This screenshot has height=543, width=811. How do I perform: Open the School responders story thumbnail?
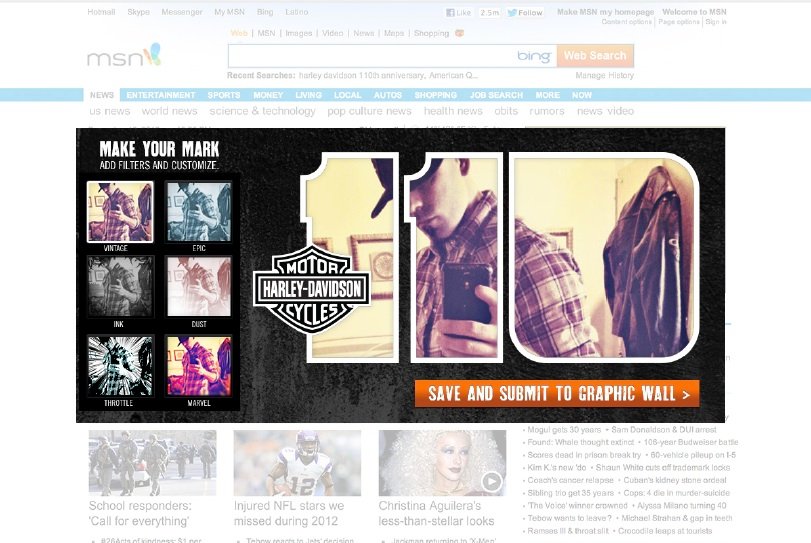153,463
